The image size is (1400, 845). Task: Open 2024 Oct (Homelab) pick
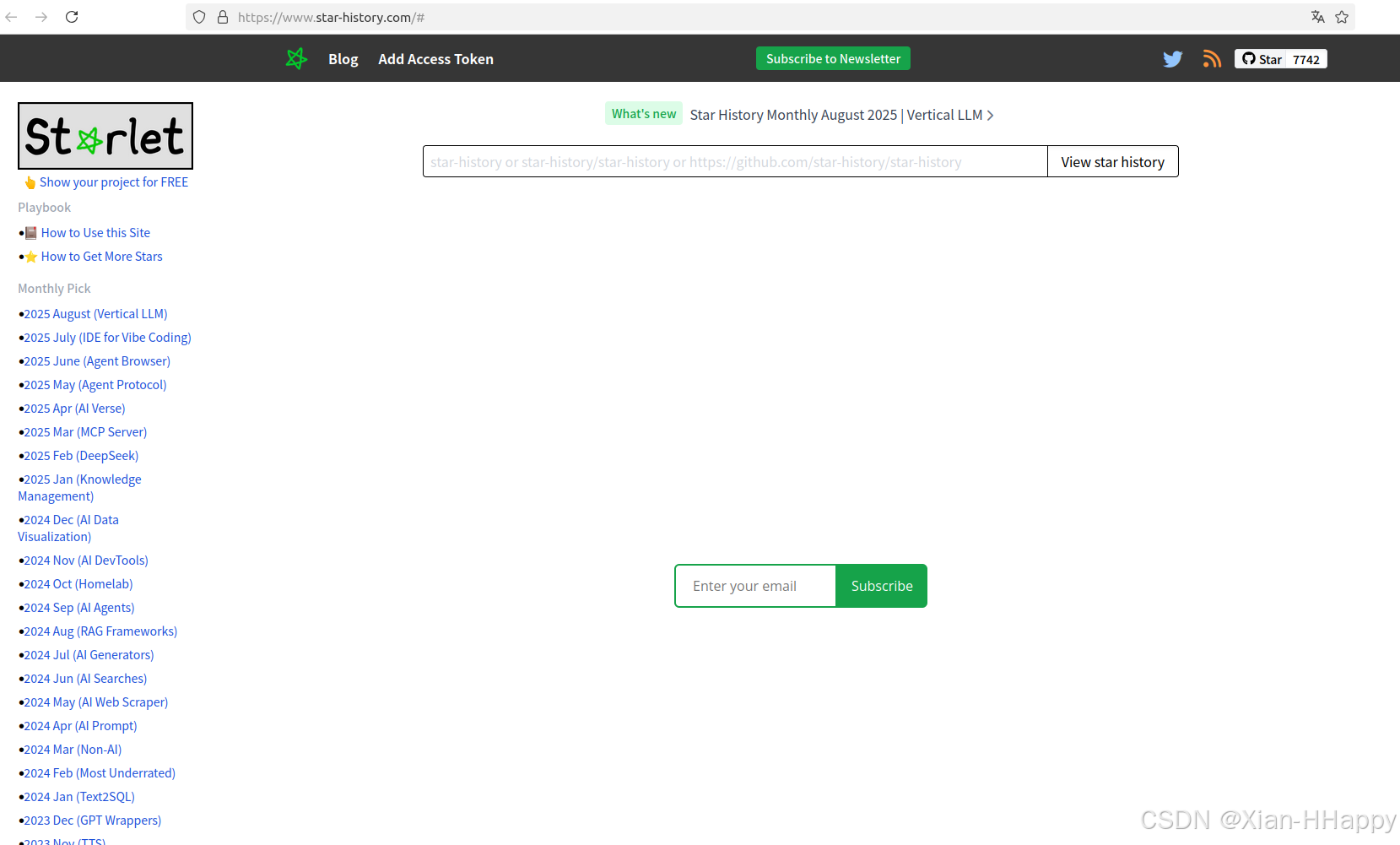point(78,584)
